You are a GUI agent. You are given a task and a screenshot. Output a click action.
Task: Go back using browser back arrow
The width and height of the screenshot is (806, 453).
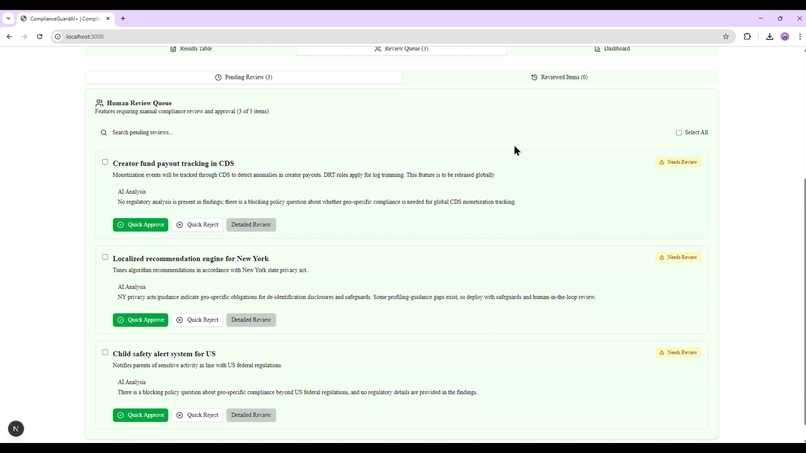9,37
